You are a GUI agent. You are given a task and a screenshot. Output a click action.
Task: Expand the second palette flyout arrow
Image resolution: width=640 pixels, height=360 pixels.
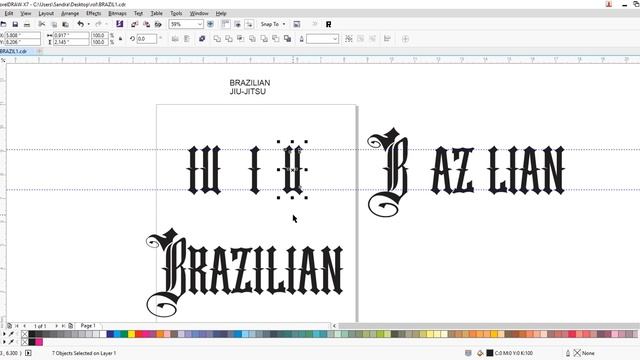4,342
